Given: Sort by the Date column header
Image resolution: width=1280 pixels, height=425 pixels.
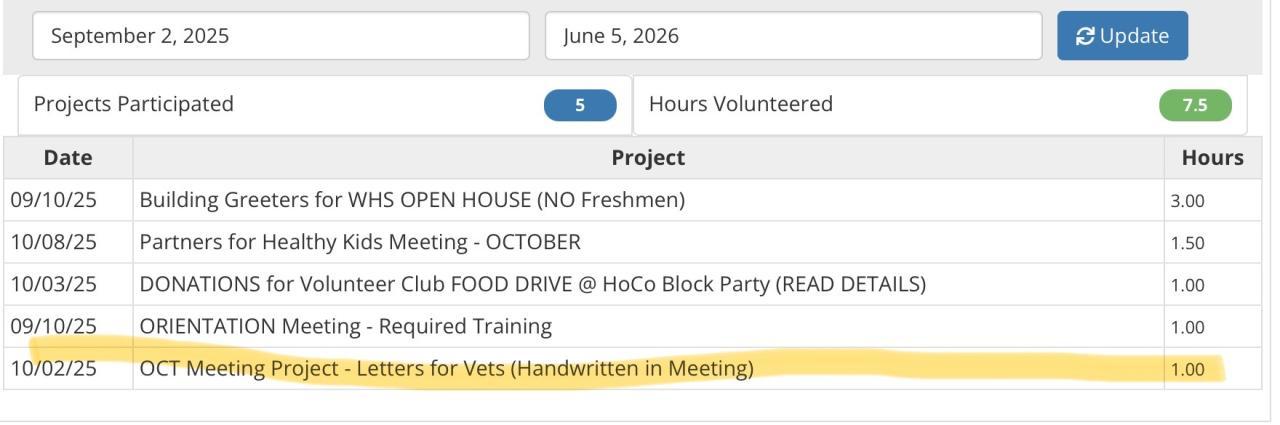Looking at the screenshot, I should tap(68, 157).
